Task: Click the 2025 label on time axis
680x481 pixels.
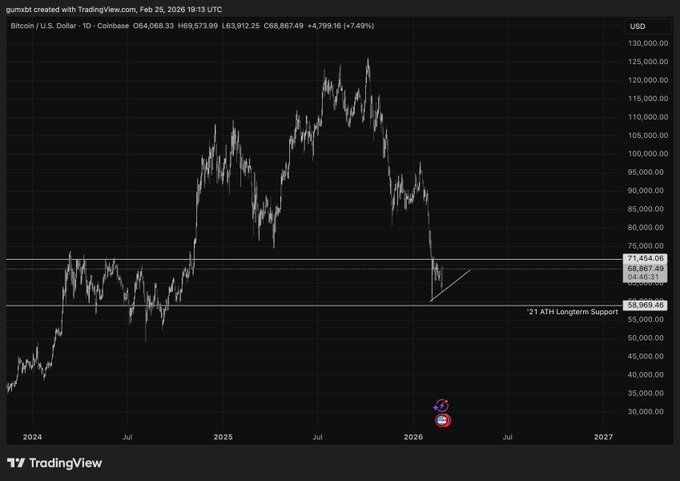Action: (223, 437)
